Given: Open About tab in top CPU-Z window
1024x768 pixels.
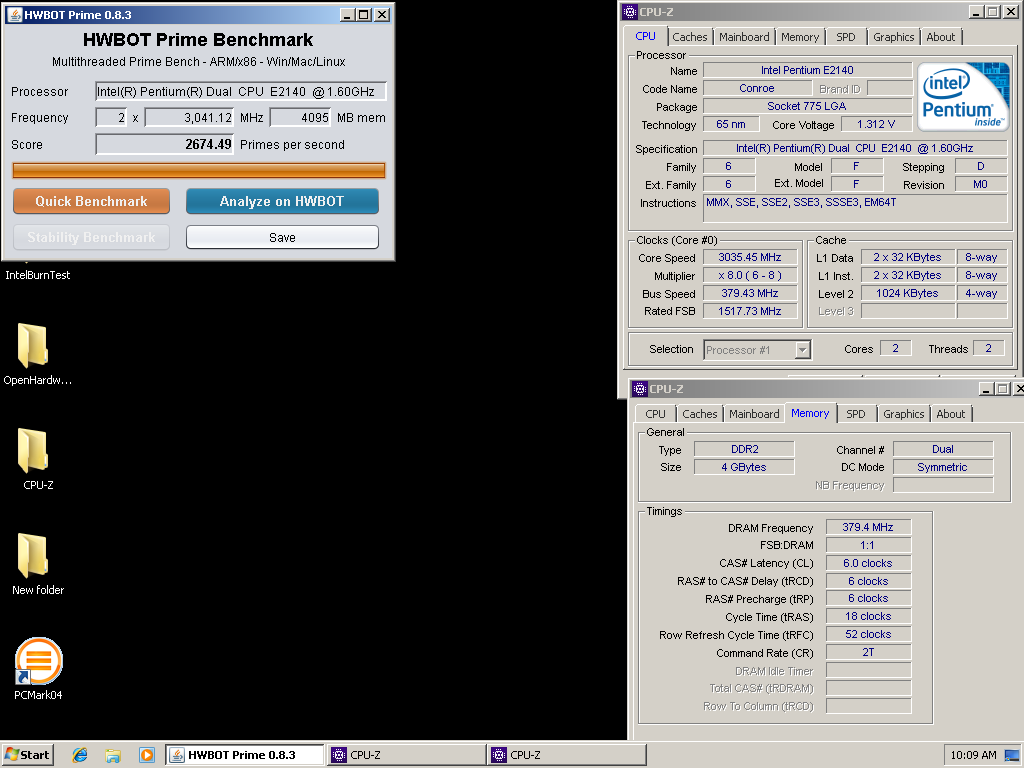Looking at the screenshot, I should pyautogui.click(x=940, y=37).
